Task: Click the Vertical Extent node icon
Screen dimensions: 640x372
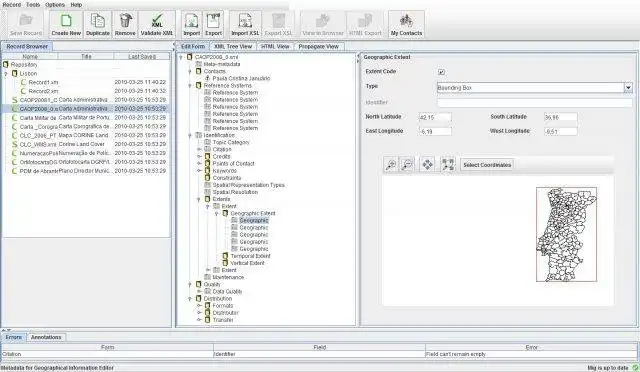Action: [x=225, y=263]
